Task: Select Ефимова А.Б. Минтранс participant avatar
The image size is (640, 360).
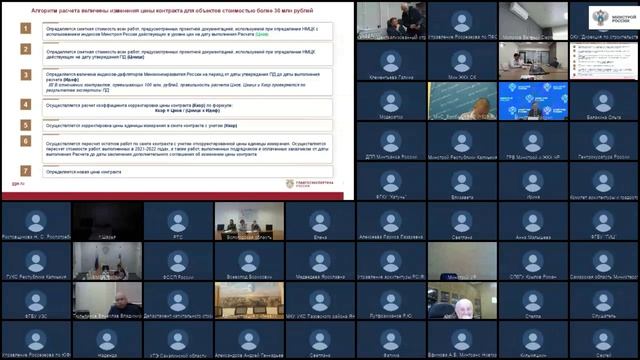Action: tap(462, 341)
